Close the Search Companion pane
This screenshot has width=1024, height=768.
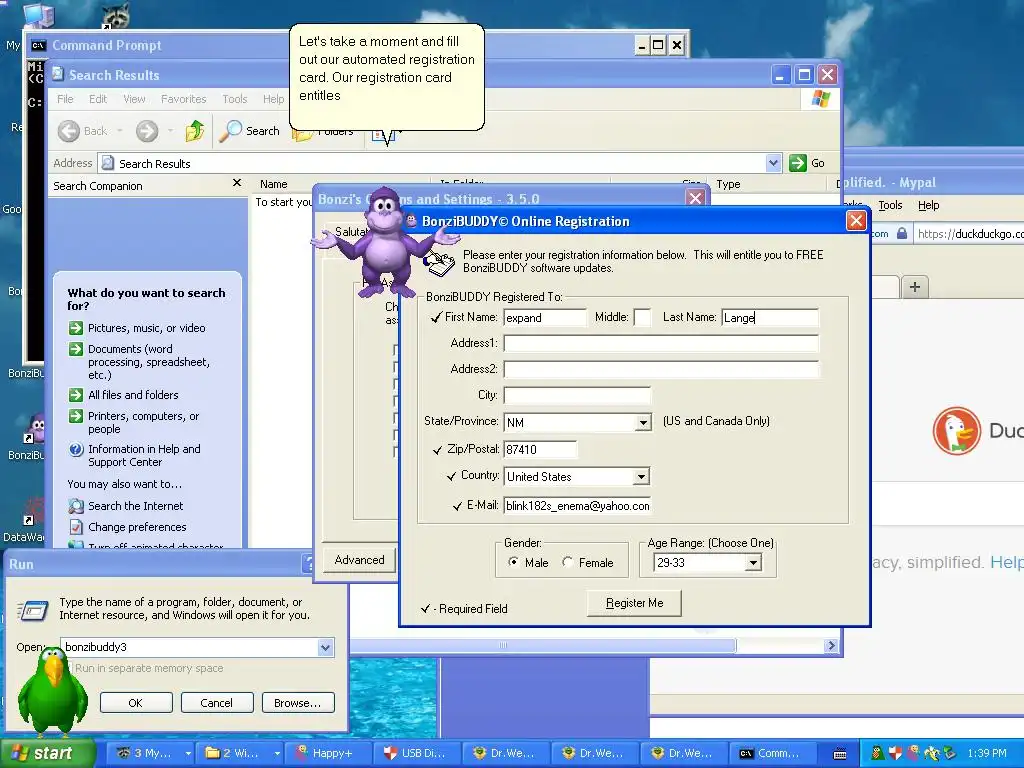point(236,183)
